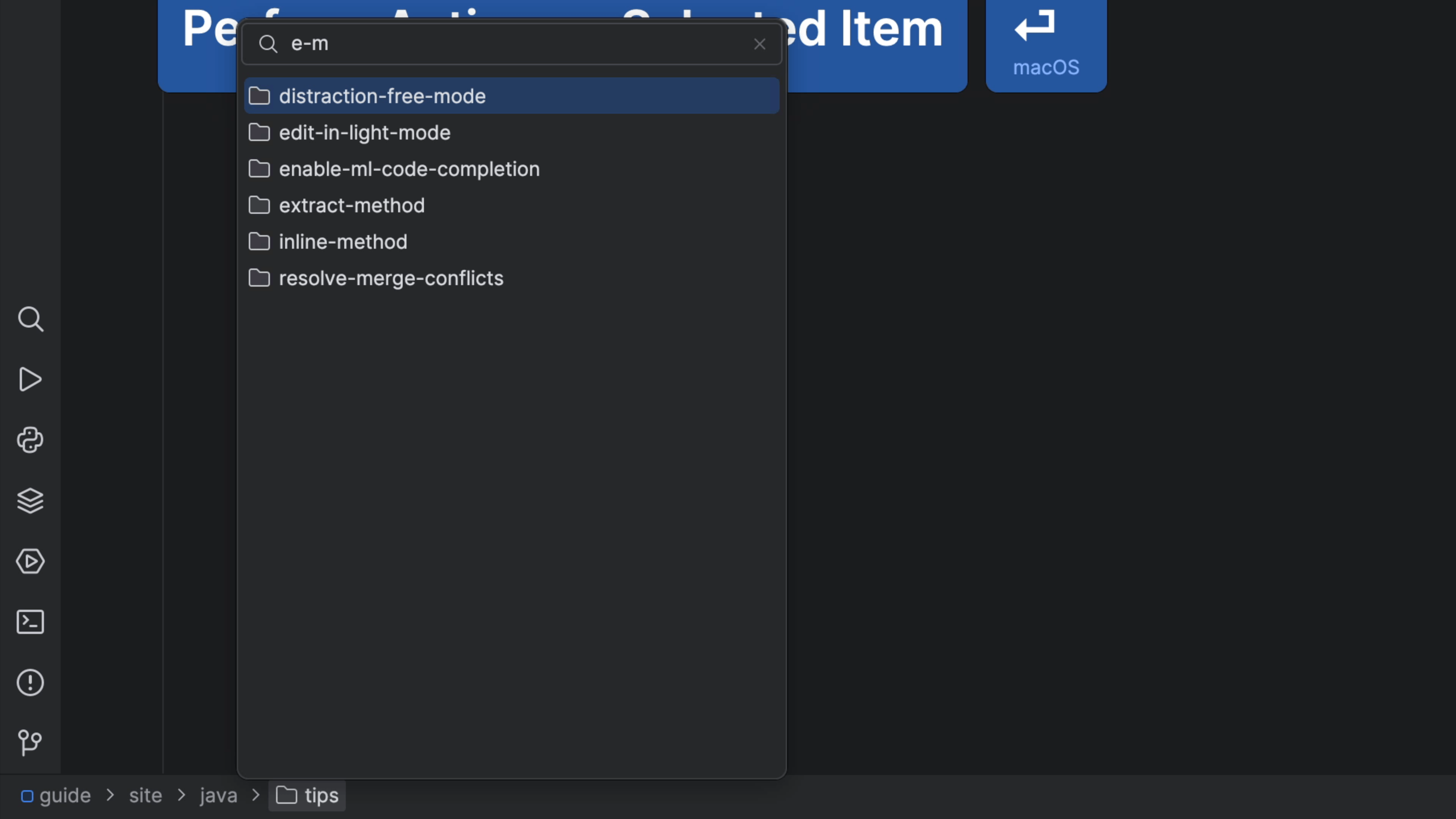This screenshot has width=1456, height=819.
Task: Open the Terminal tool window
Action: click(x=30, y=622)
